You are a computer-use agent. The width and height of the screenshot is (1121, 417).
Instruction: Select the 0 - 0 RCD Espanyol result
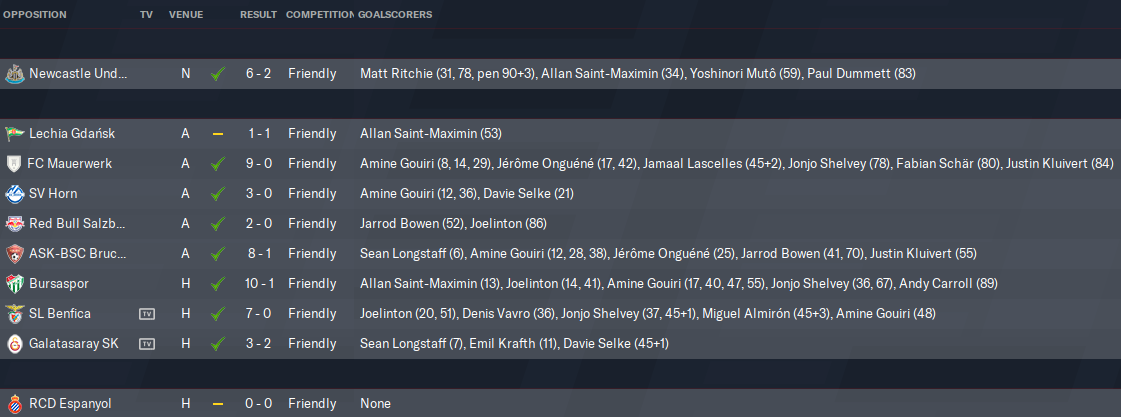pos(258,404)
